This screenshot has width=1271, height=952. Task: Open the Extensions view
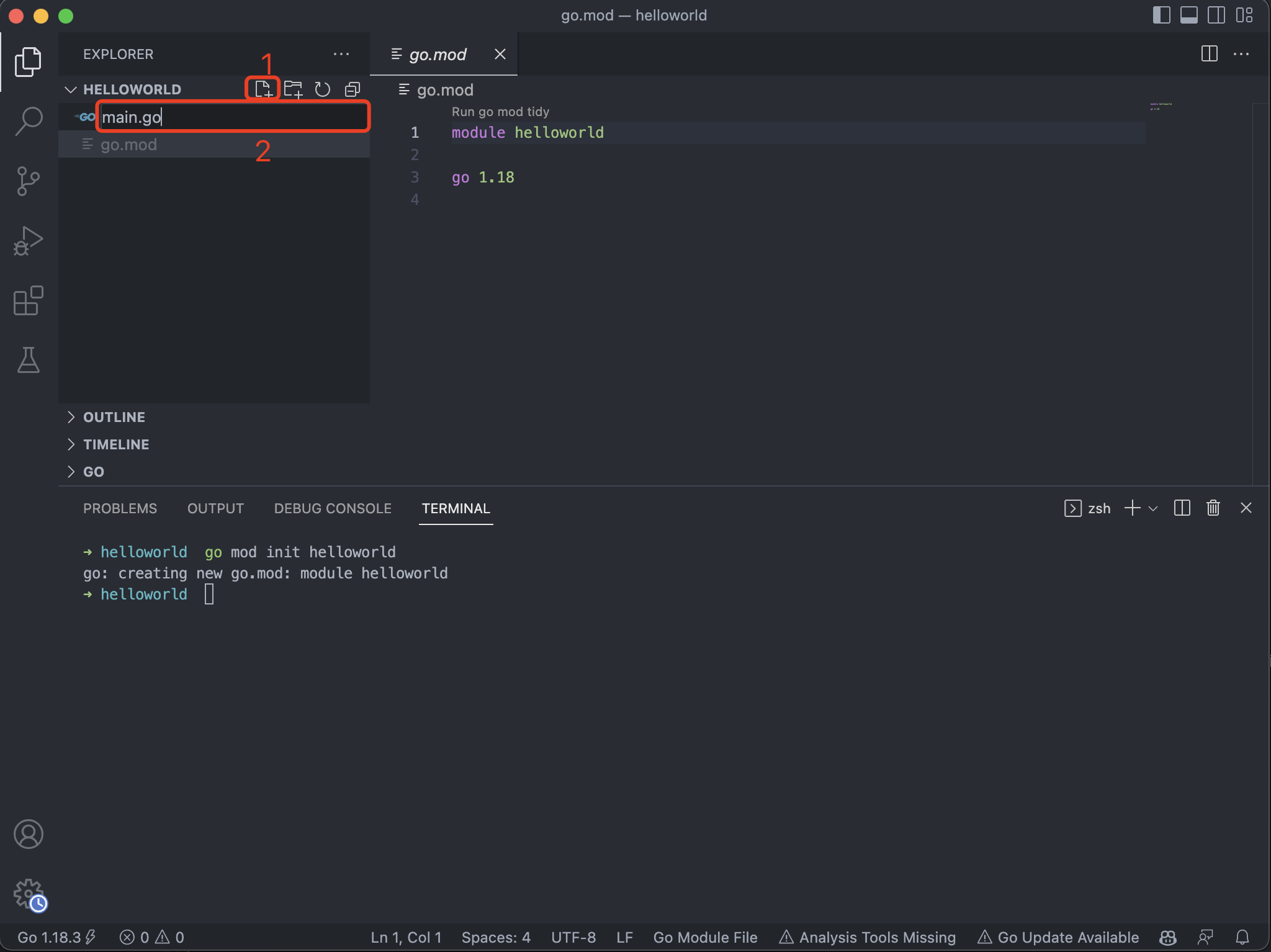[x=29, y=301]
